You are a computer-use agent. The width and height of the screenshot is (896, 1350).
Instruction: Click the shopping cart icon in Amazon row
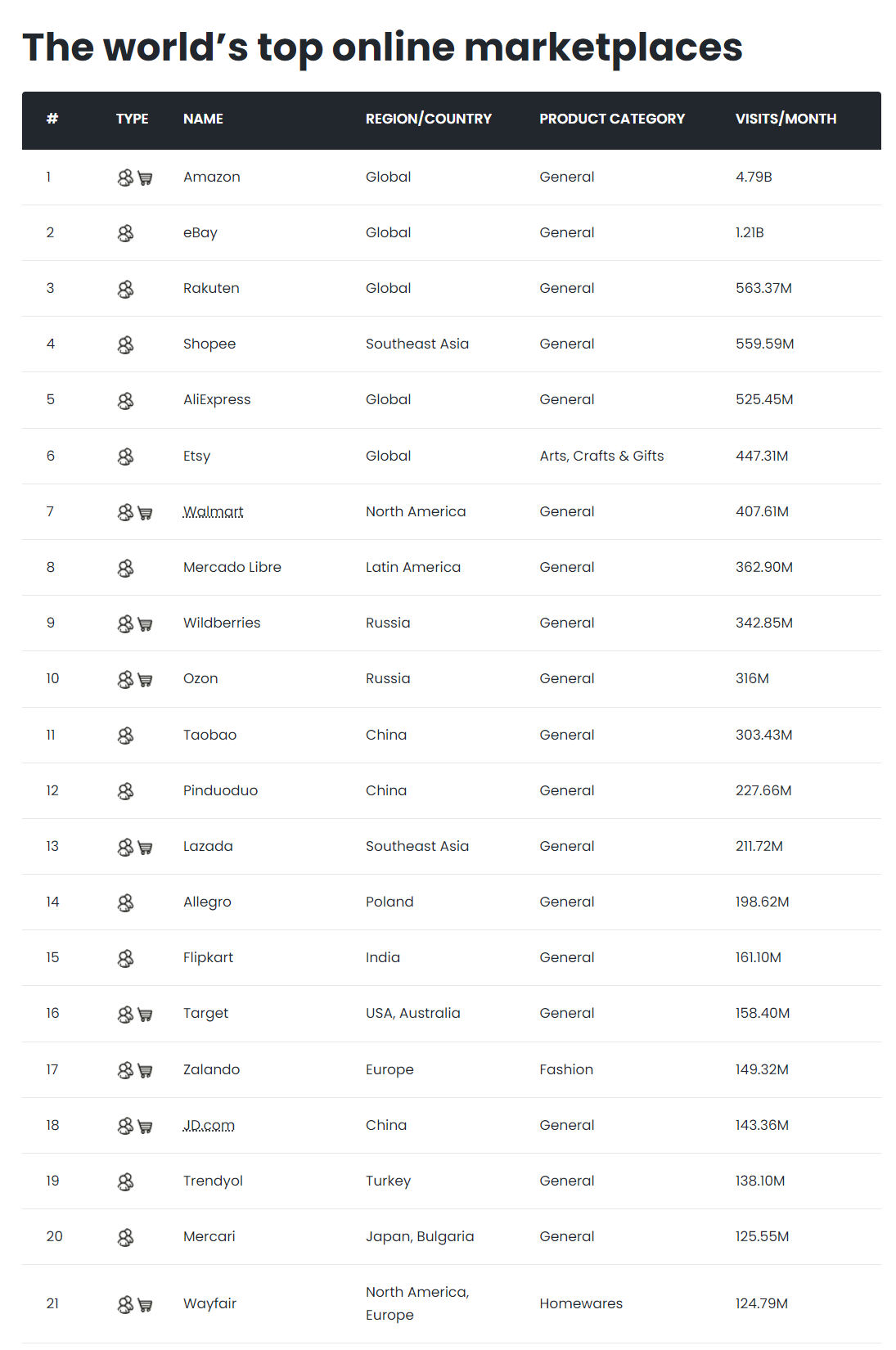click(x=145, y=178)
